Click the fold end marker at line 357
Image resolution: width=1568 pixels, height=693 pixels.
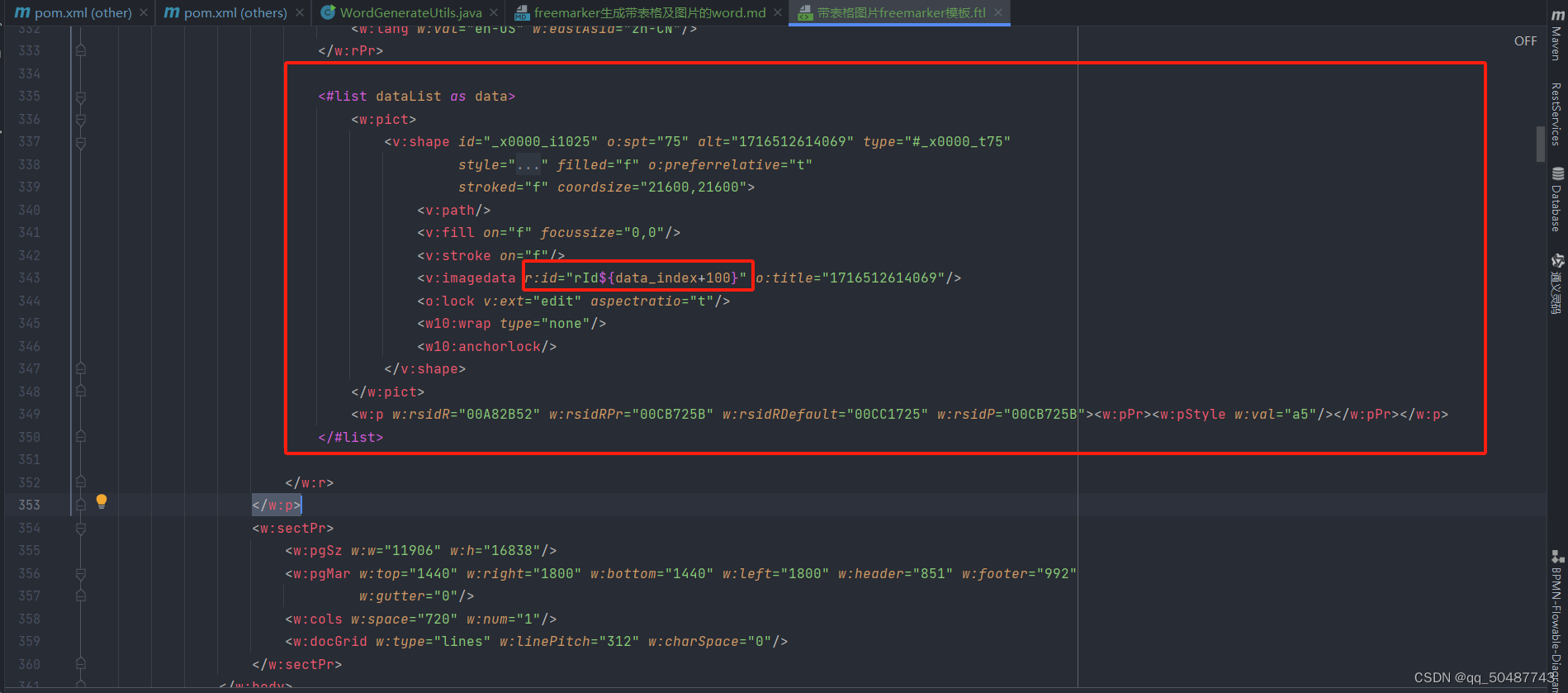81,596
